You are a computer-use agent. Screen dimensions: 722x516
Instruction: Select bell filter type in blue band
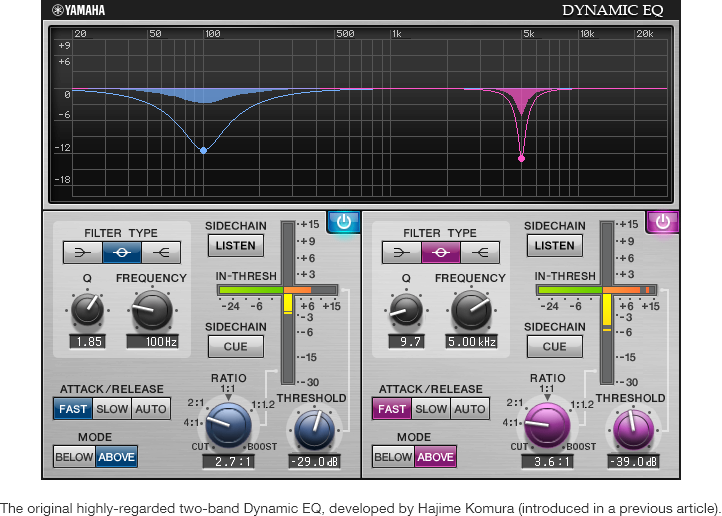click(x=122, y=252)
